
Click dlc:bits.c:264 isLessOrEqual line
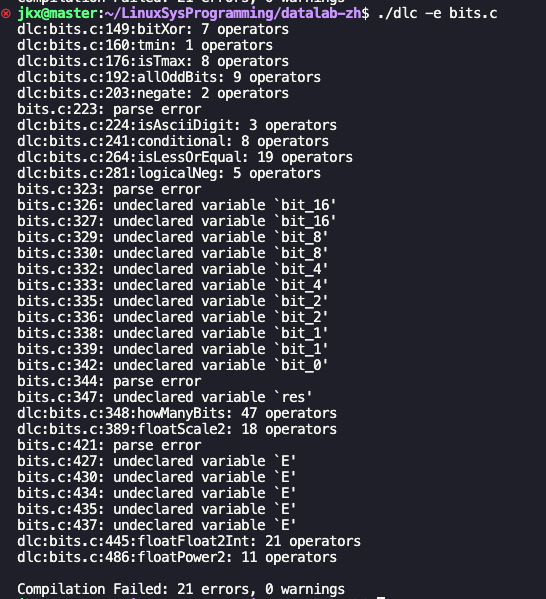(185, 157)
